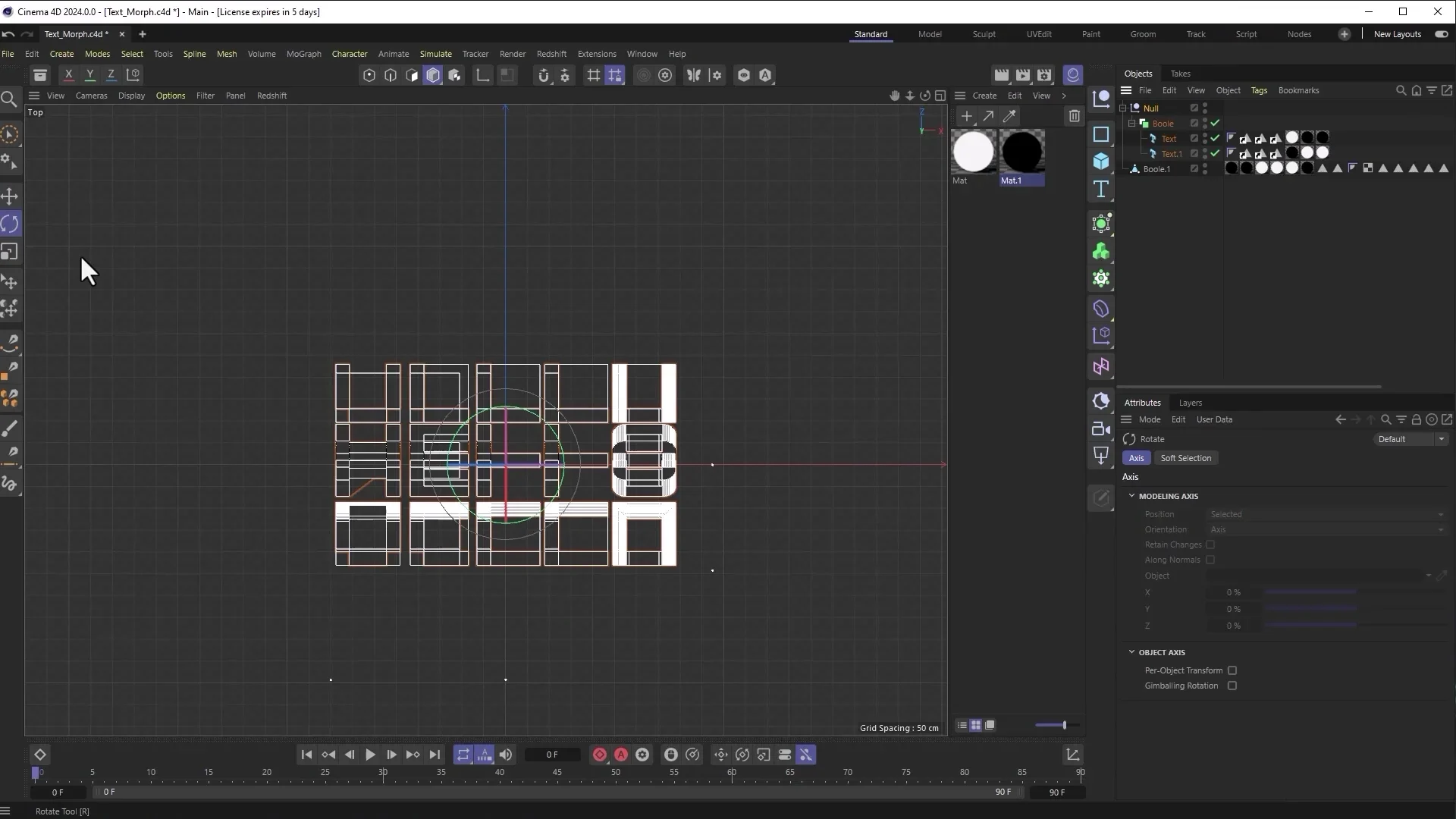The height and width of the screenshot is (819, 1456).
Task: Select the Rotate tool in left toolbar
Action: (10, 224)
